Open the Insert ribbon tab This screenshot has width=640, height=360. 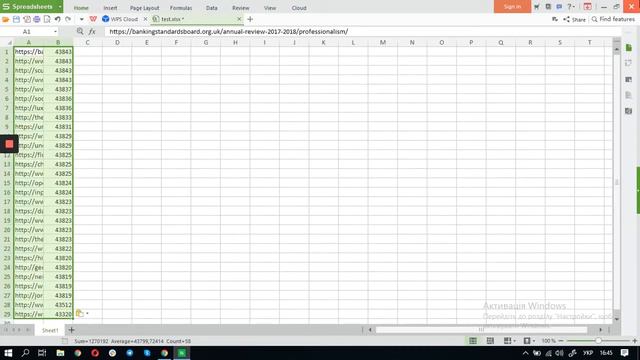[x=110, y=8]
